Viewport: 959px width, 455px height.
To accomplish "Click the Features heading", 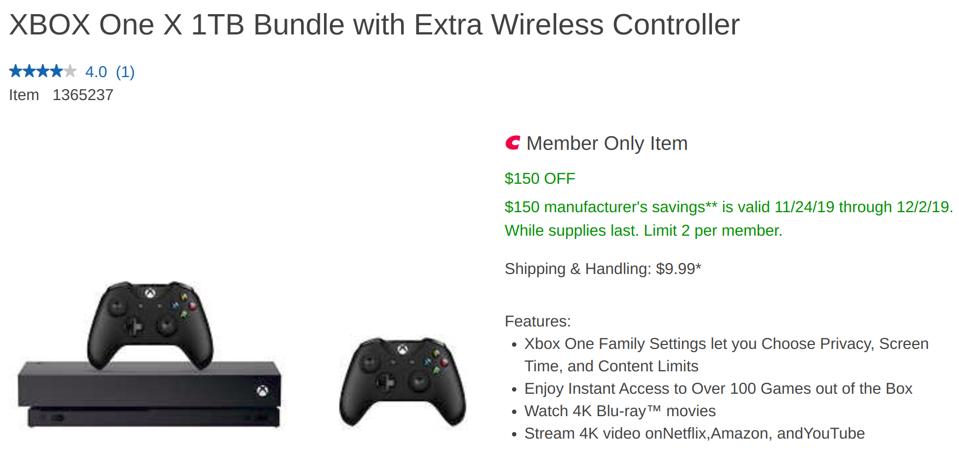I will coord(537,321).
